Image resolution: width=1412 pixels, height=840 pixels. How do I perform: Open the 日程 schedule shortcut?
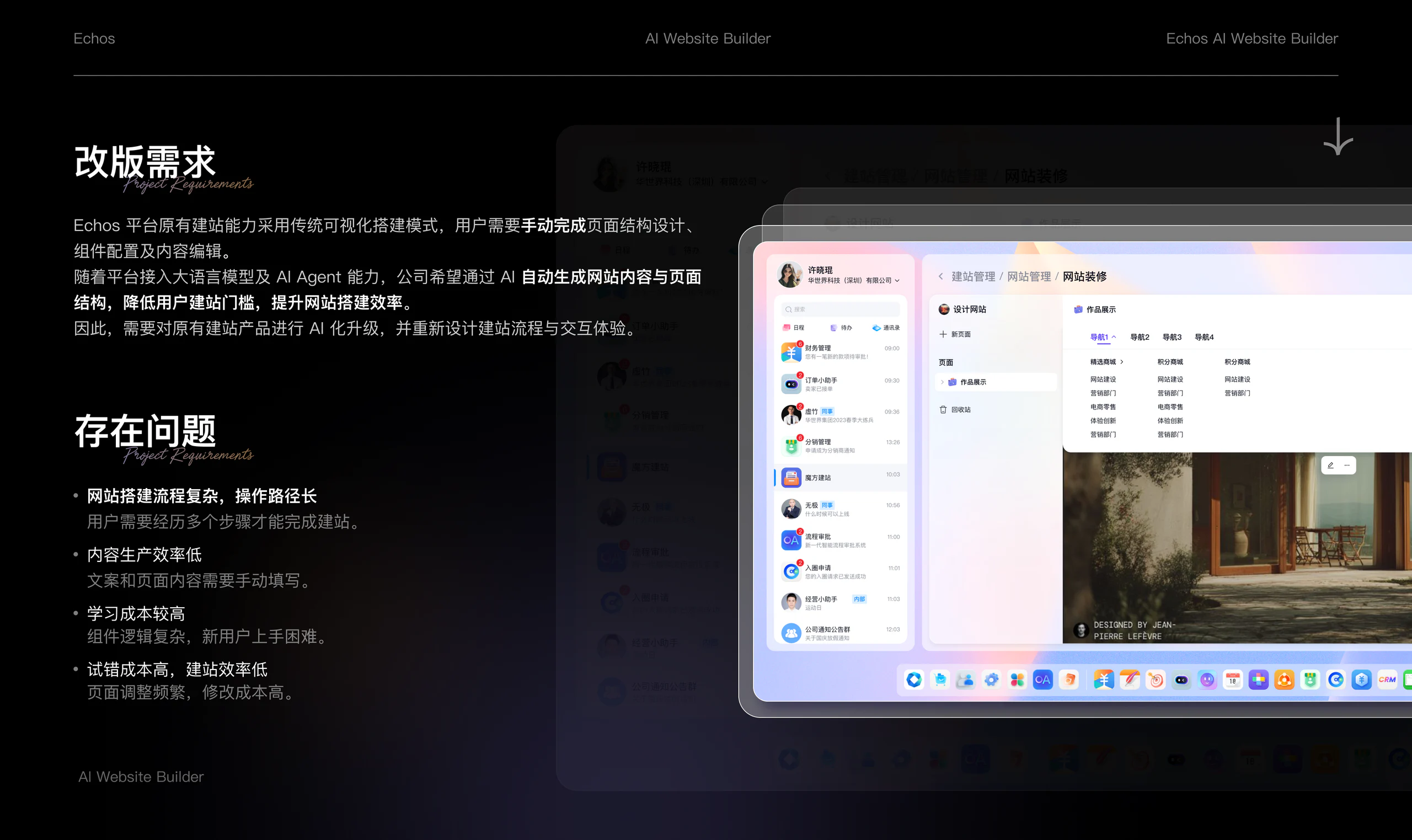(x=794, y=328)
